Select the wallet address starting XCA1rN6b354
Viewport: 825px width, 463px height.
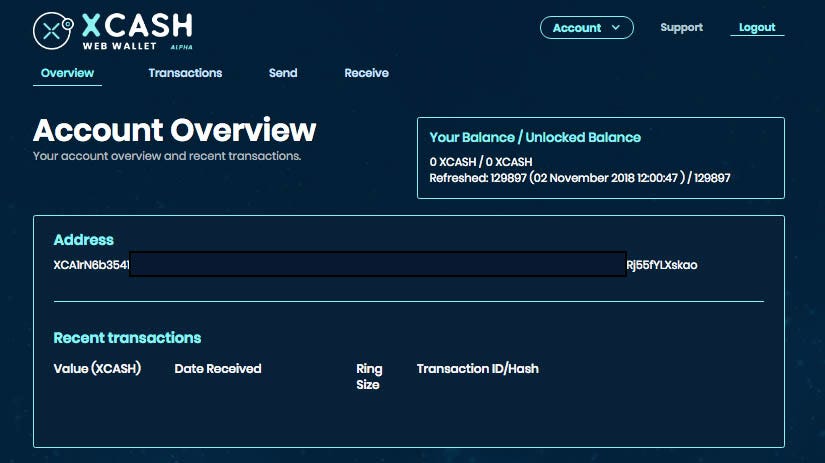coord(91,265)
